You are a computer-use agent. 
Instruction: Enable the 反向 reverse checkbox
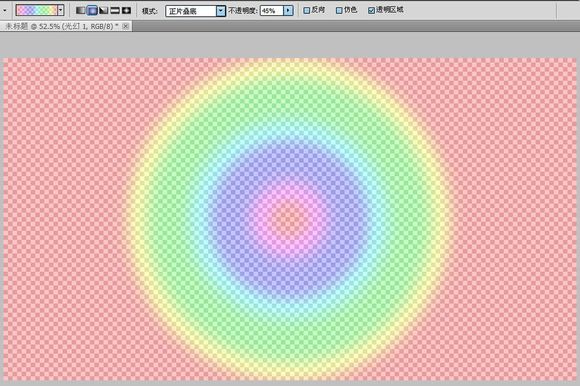[307, 11]
